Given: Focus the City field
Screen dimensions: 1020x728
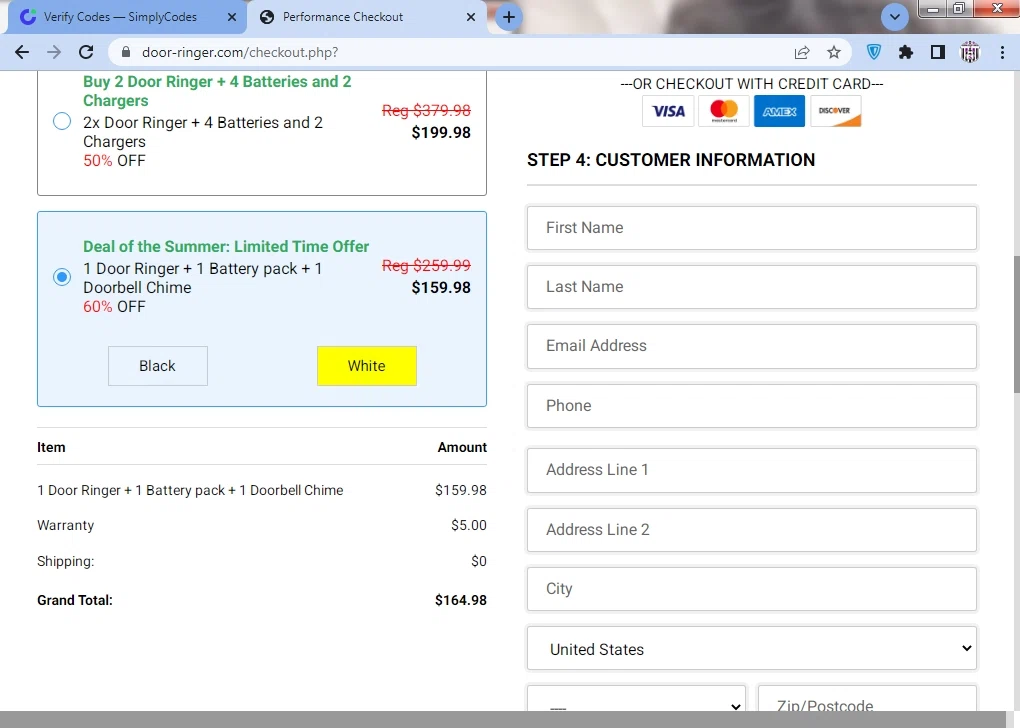Looking at the screenshot, I should pyautogui.click(x=751, y=589).
